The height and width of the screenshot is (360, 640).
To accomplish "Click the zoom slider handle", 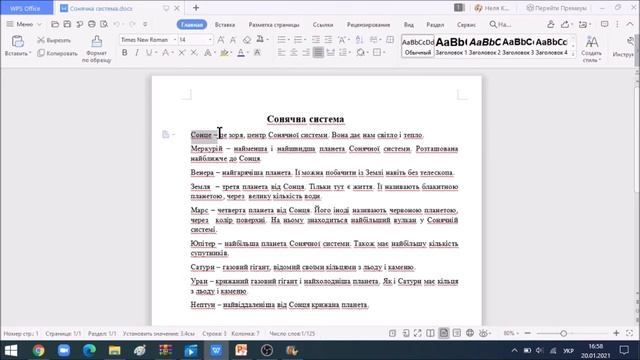I will [x=564, y=333].
